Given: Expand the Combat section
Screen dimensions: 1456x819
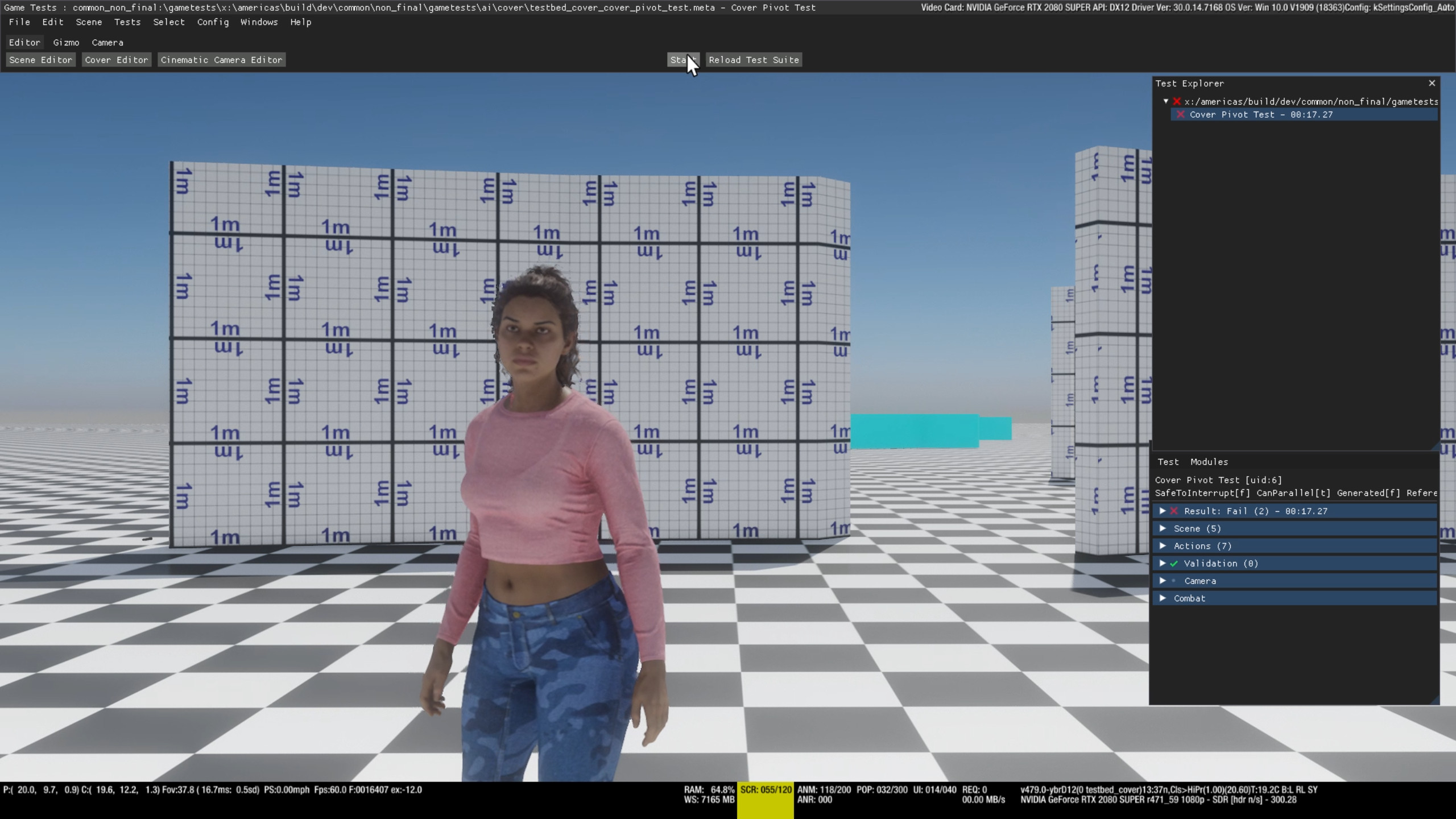Looking at the screenshot, I should [1295, 598].
